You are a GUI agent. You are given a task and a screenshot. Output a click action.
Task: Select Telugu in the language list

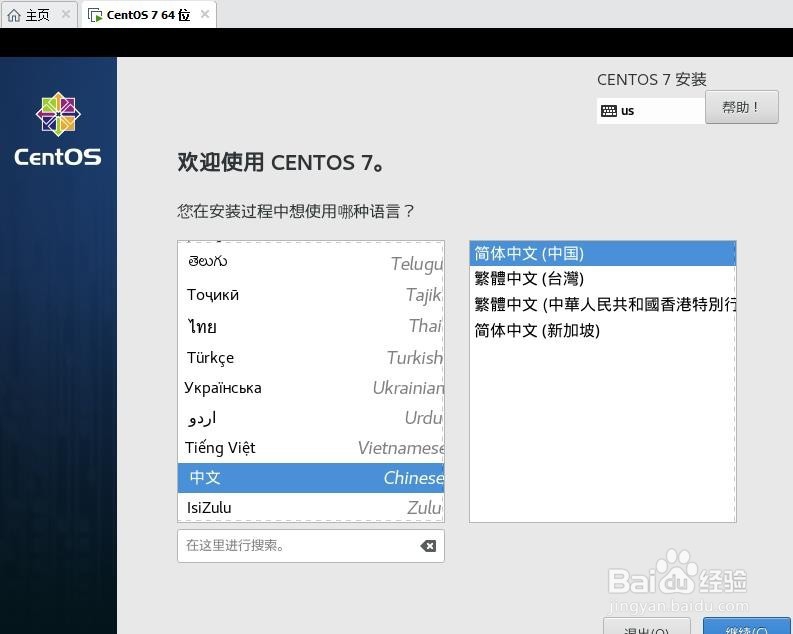tap(311, 262)
